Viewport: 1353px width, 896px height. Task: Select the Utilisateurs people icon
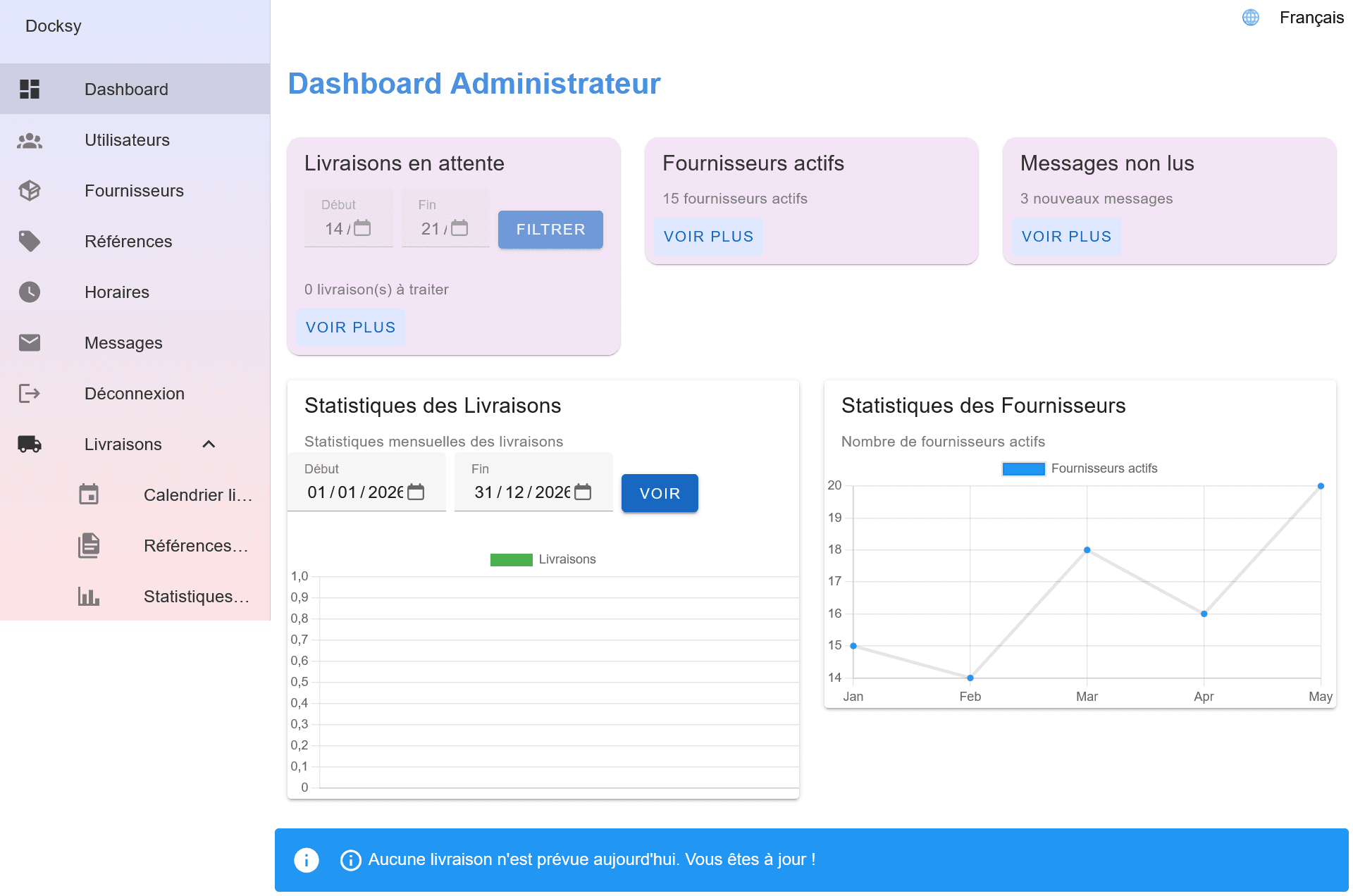tap(29, 140)
